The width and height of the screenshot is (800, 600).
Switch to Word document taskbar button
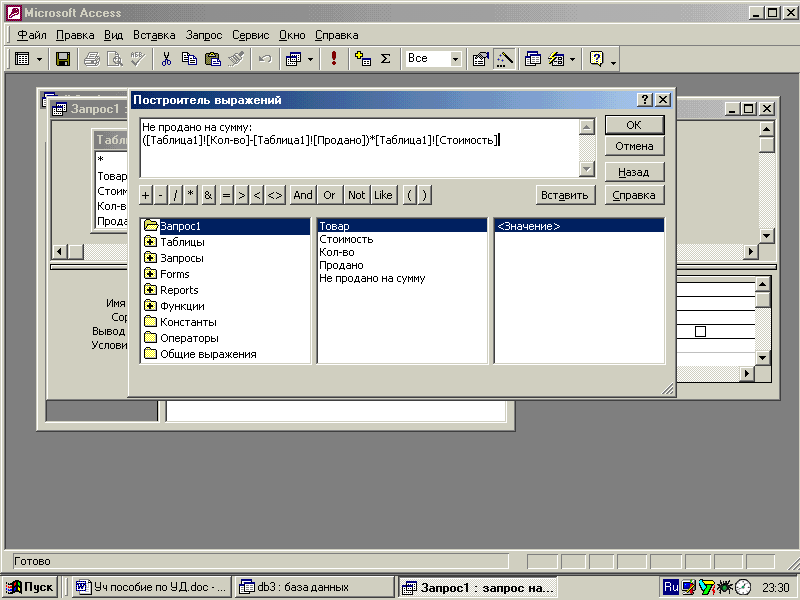(x=151, y=587)
